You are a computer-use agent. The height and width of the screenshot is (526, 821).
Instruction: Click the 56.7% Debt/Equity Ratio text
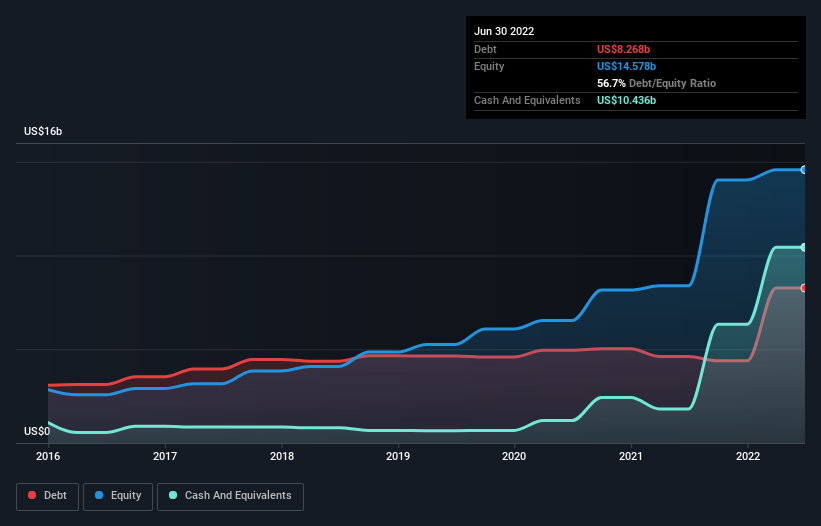656,83
